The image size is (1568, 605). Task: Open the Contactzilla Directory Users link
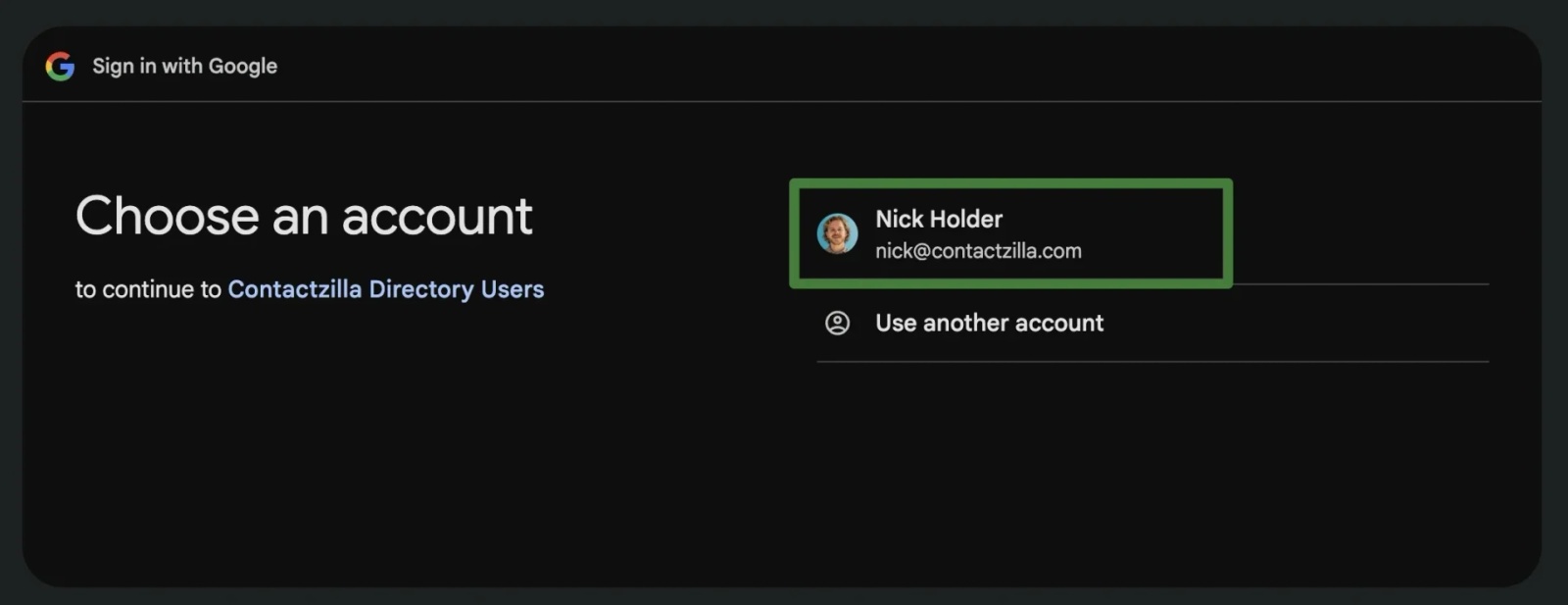point(386,289)
